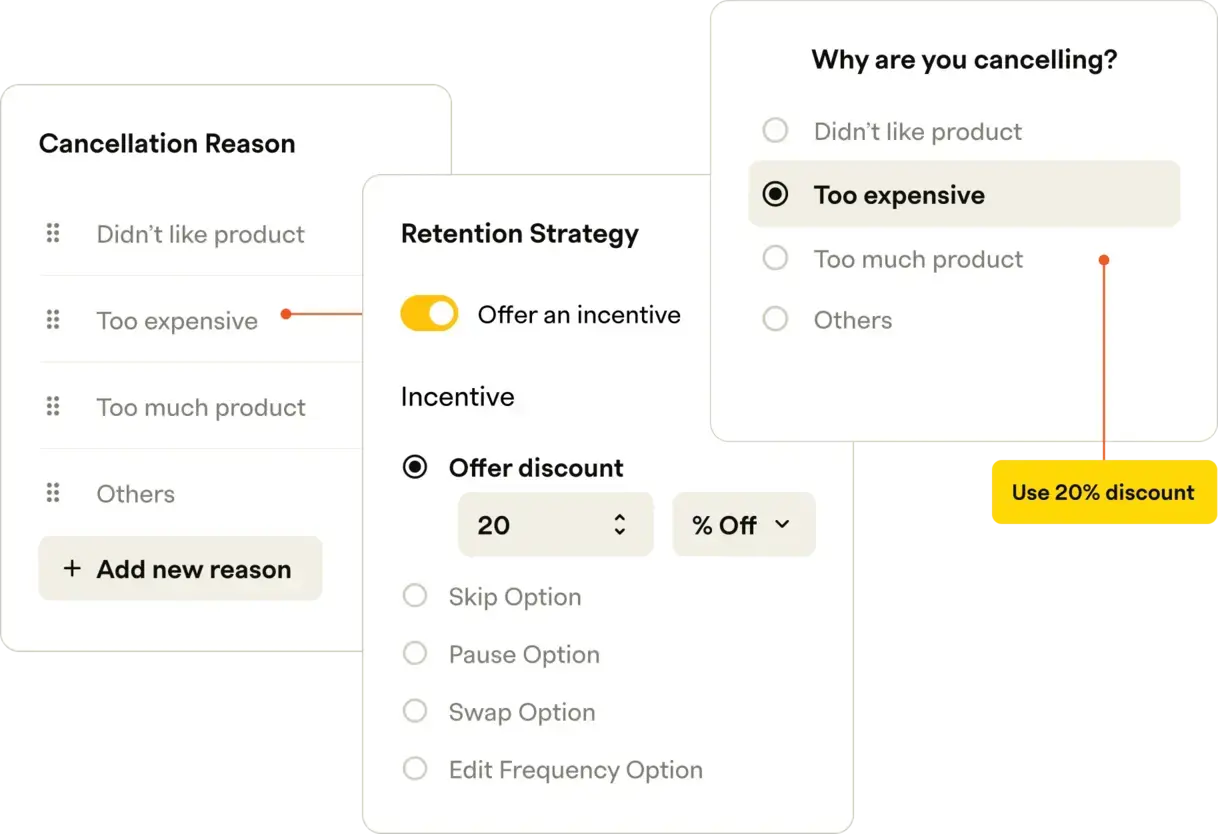1218x834 pixels.
Task: Select Others in the cancelling survey
Action: tap(775, 320)
